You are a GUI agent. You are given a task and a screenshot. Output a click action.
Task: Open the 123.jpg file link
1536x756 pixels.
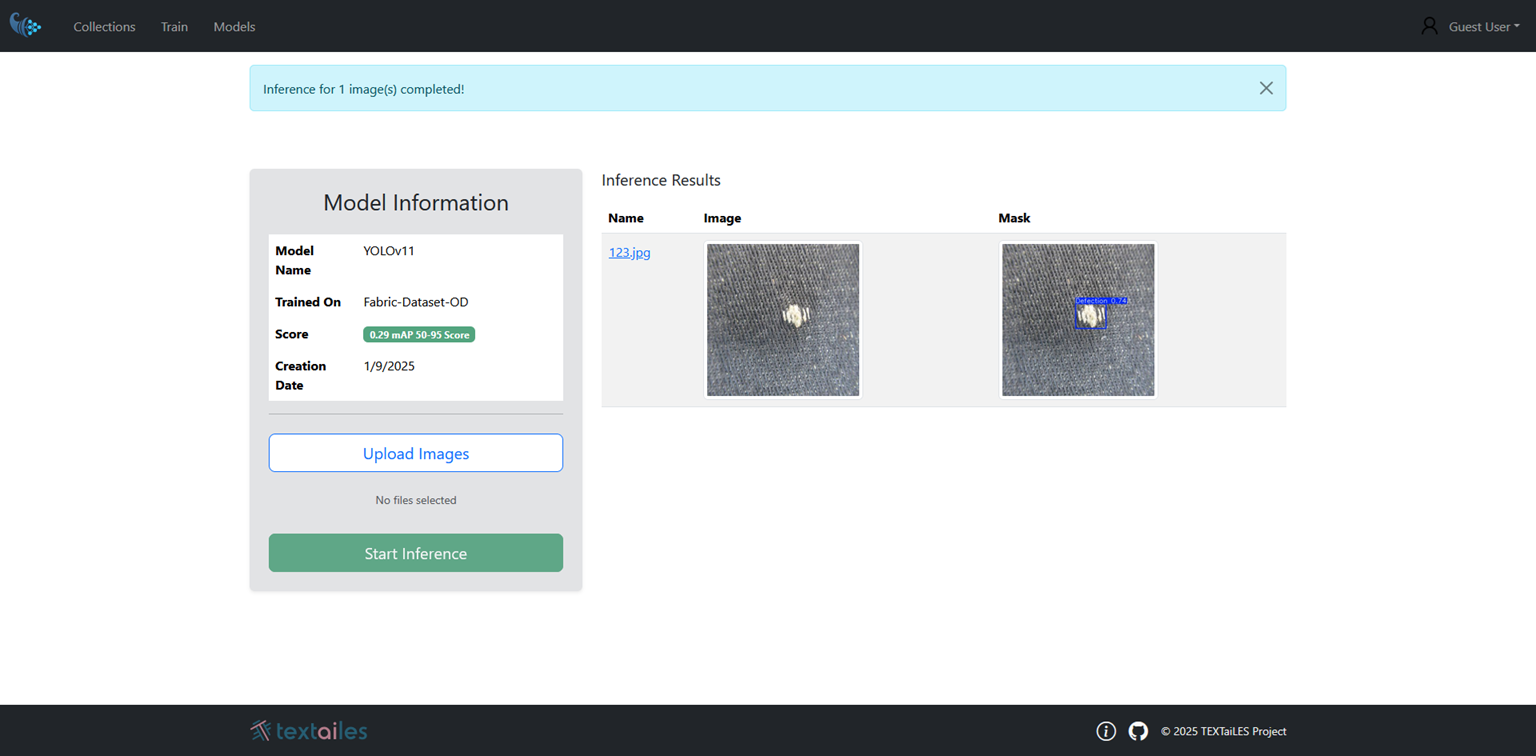(629, 253)
